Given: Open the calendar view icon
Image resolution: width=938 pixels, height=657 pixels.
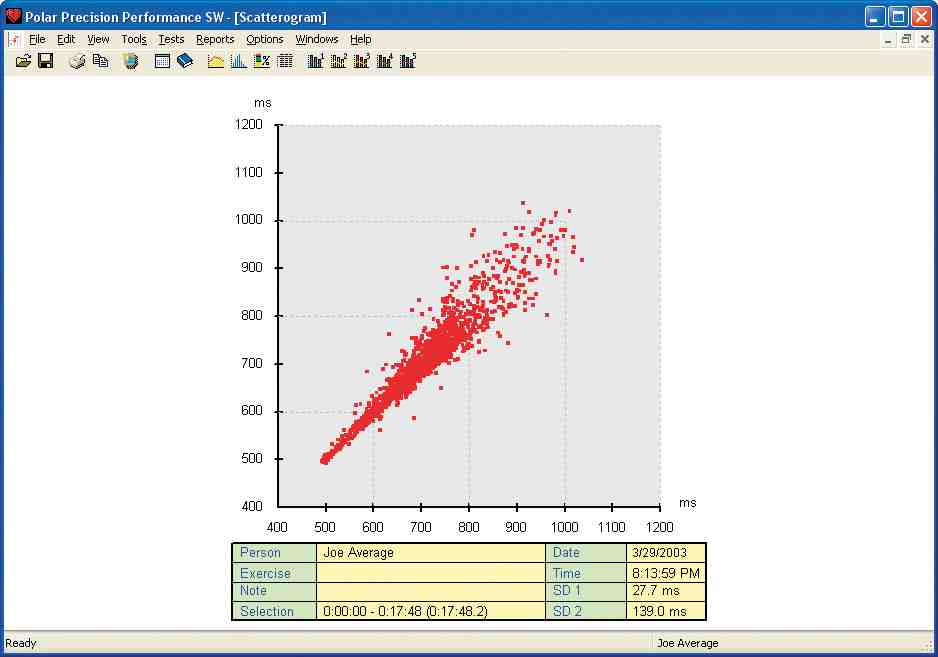Looking at the screenshot, I should click(162, 62).
